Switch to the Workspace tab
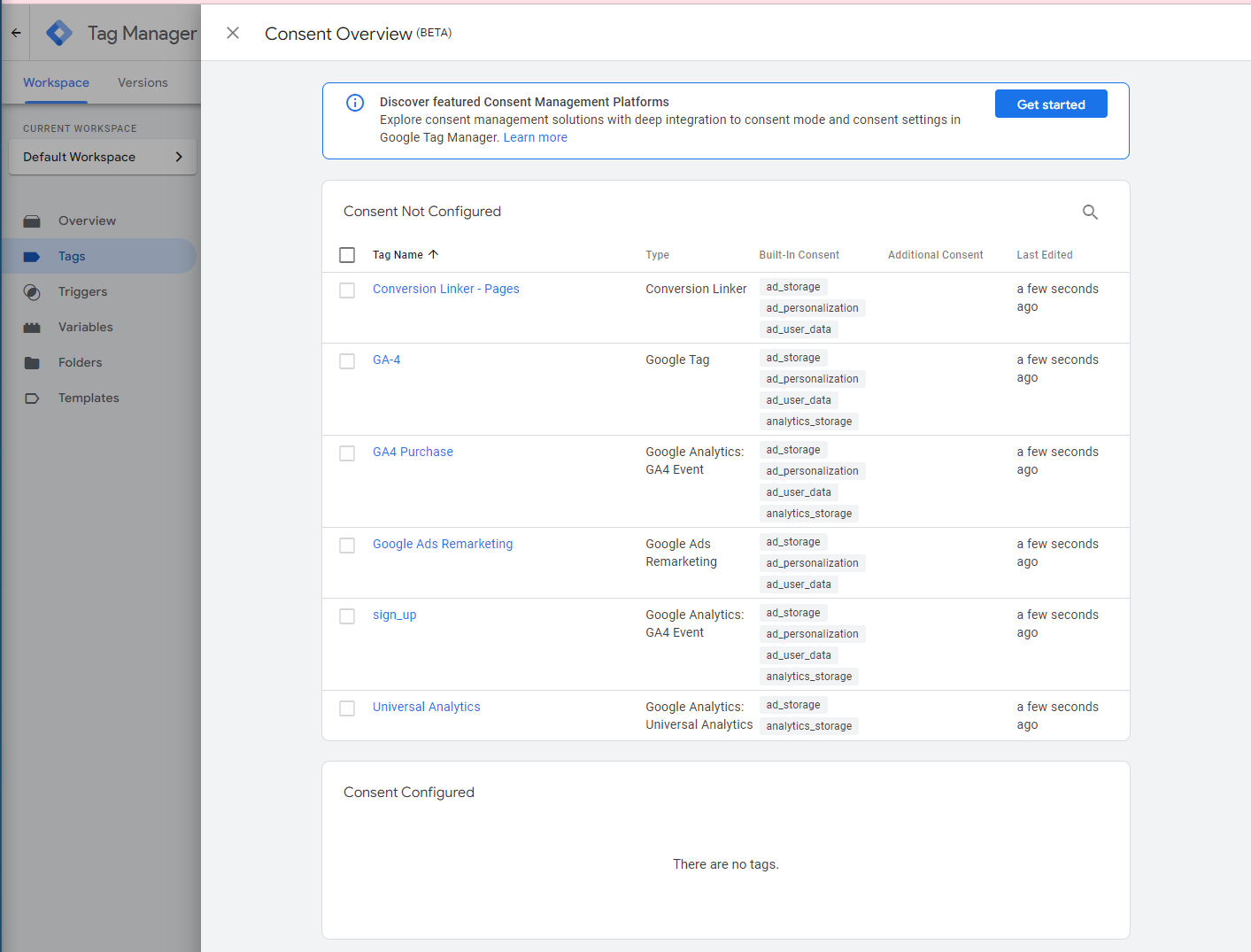1251x952 pixels. (x=56, y=82)
